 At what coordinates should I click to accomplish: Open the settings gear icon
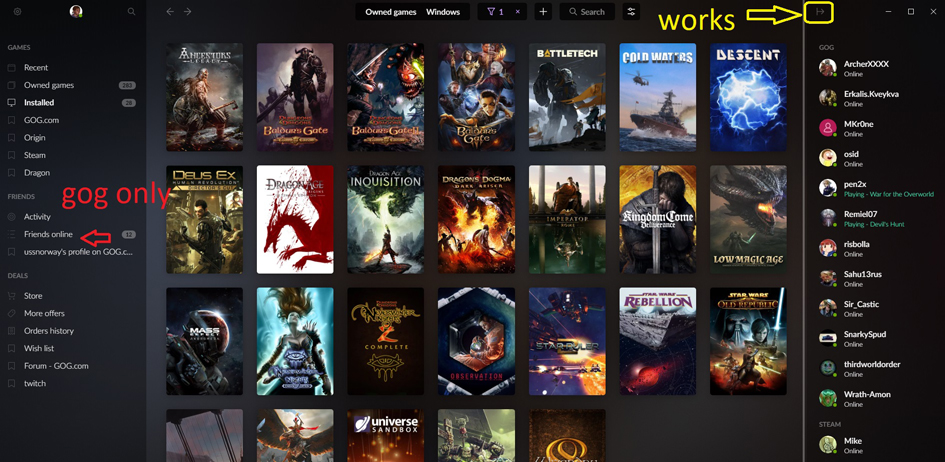coord(17,11)
